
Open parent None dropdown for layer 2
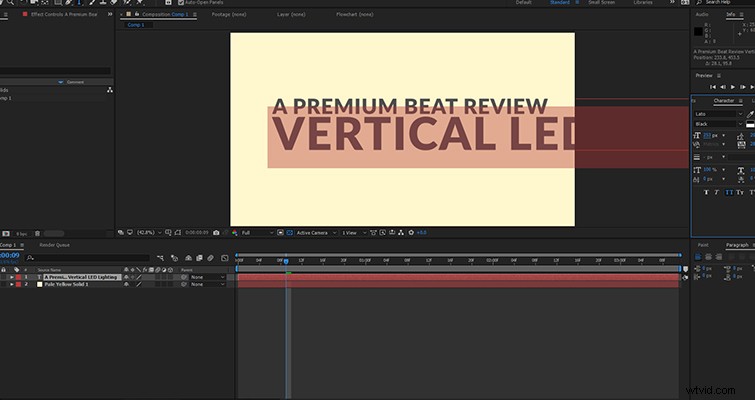tap(208, 284)
